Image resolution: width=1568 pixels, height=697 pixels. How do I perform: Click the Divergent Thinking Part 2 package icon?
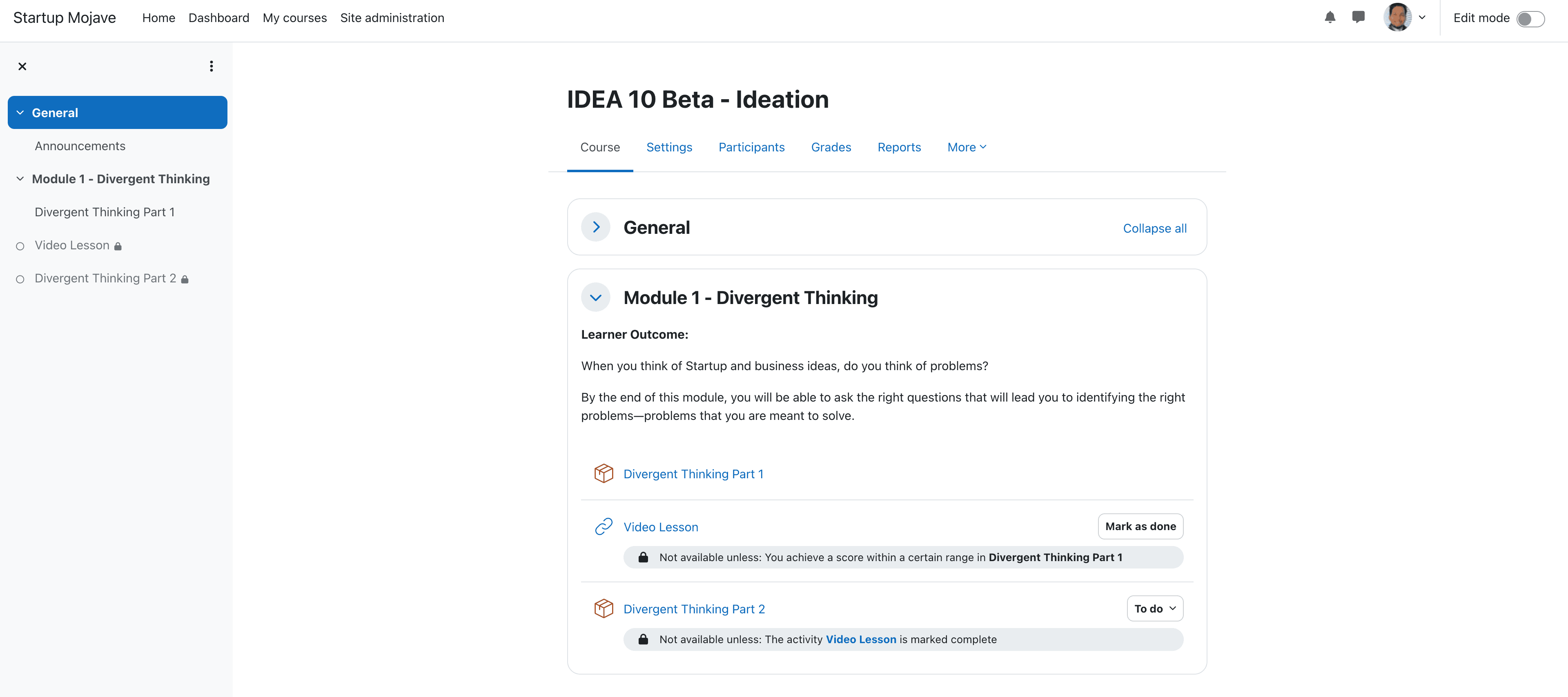pos(603,608)
